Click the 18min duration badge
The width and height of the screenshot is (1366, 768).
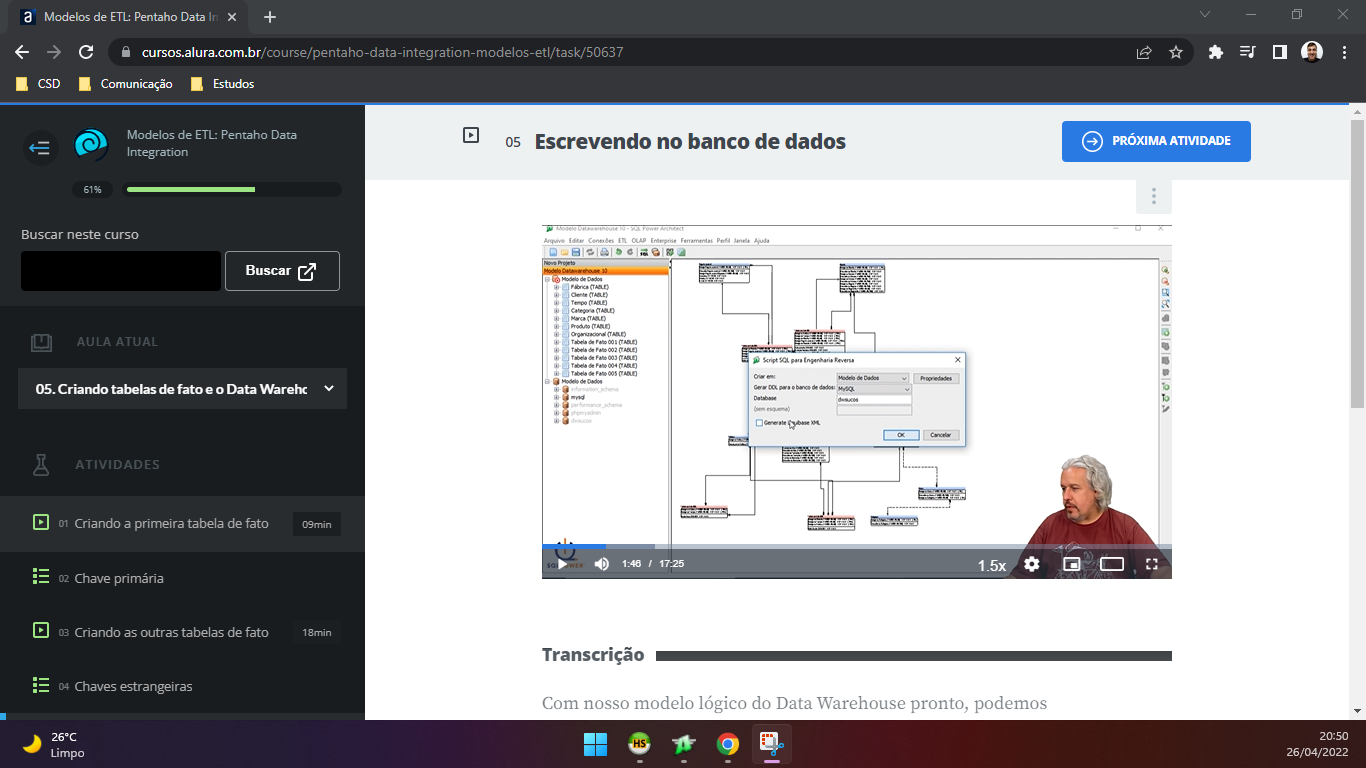click(316, 632)
